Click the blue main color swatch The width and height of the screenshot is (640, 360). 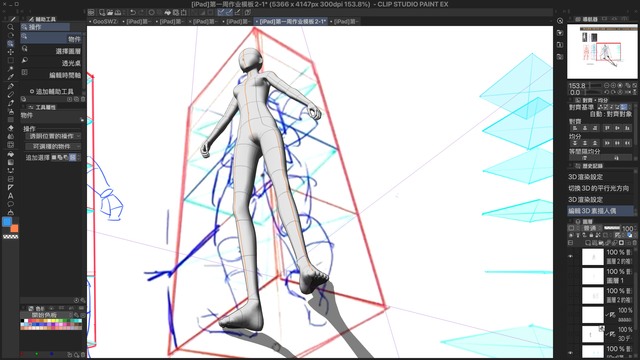[7, 222]
